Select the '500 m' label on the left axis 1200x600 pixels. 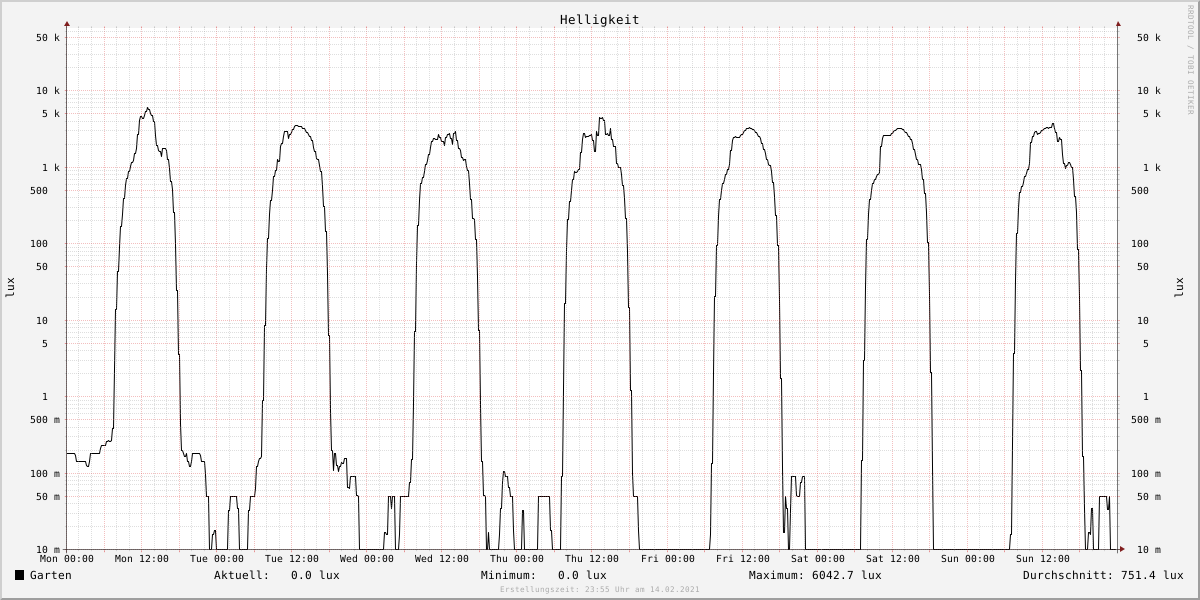coord(45,420)
